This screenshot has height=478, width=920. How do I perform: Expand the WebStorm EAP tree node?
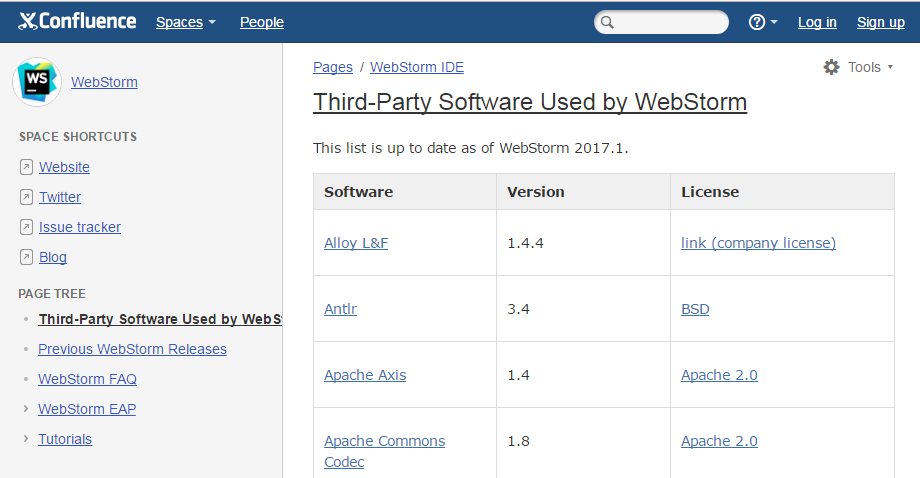[26, 409]
